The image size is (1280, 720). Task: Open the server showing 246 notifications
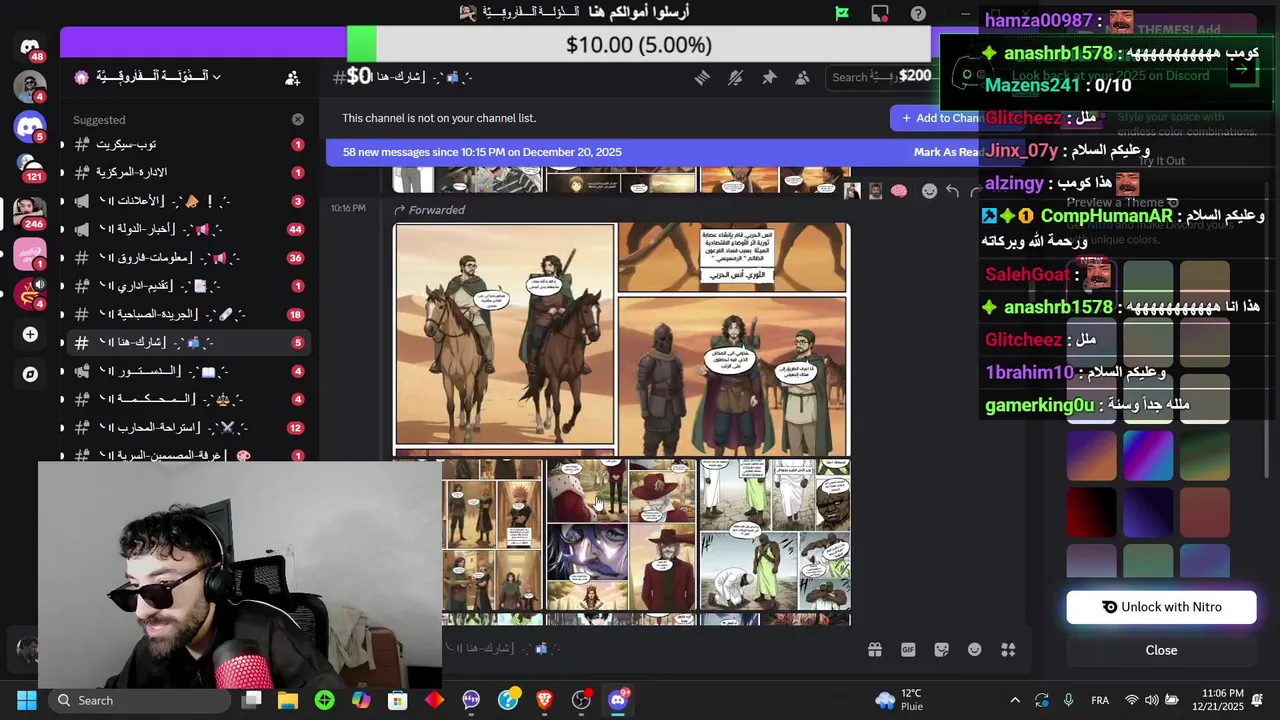click(x=30, y=212)
